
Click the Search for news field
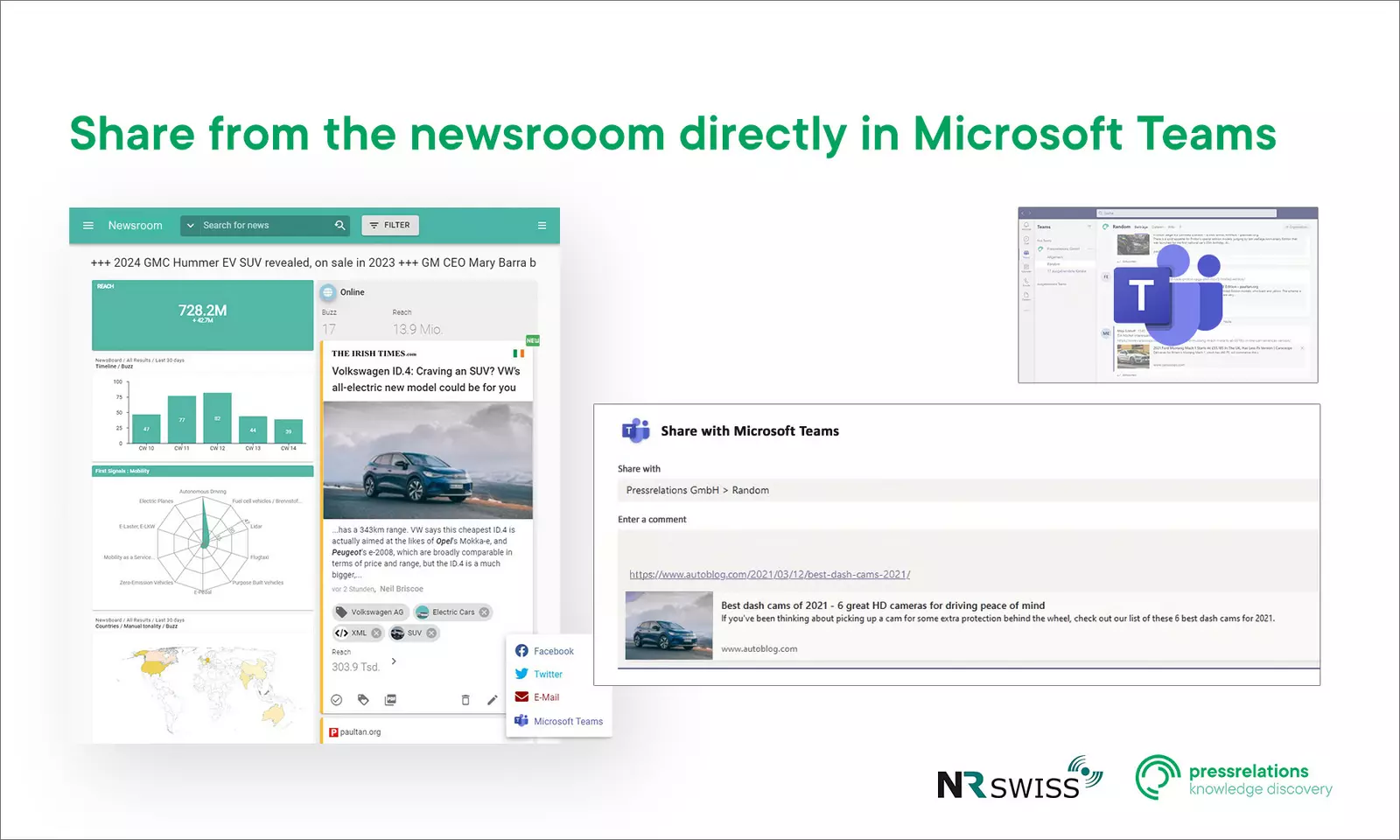click(265, 226)
